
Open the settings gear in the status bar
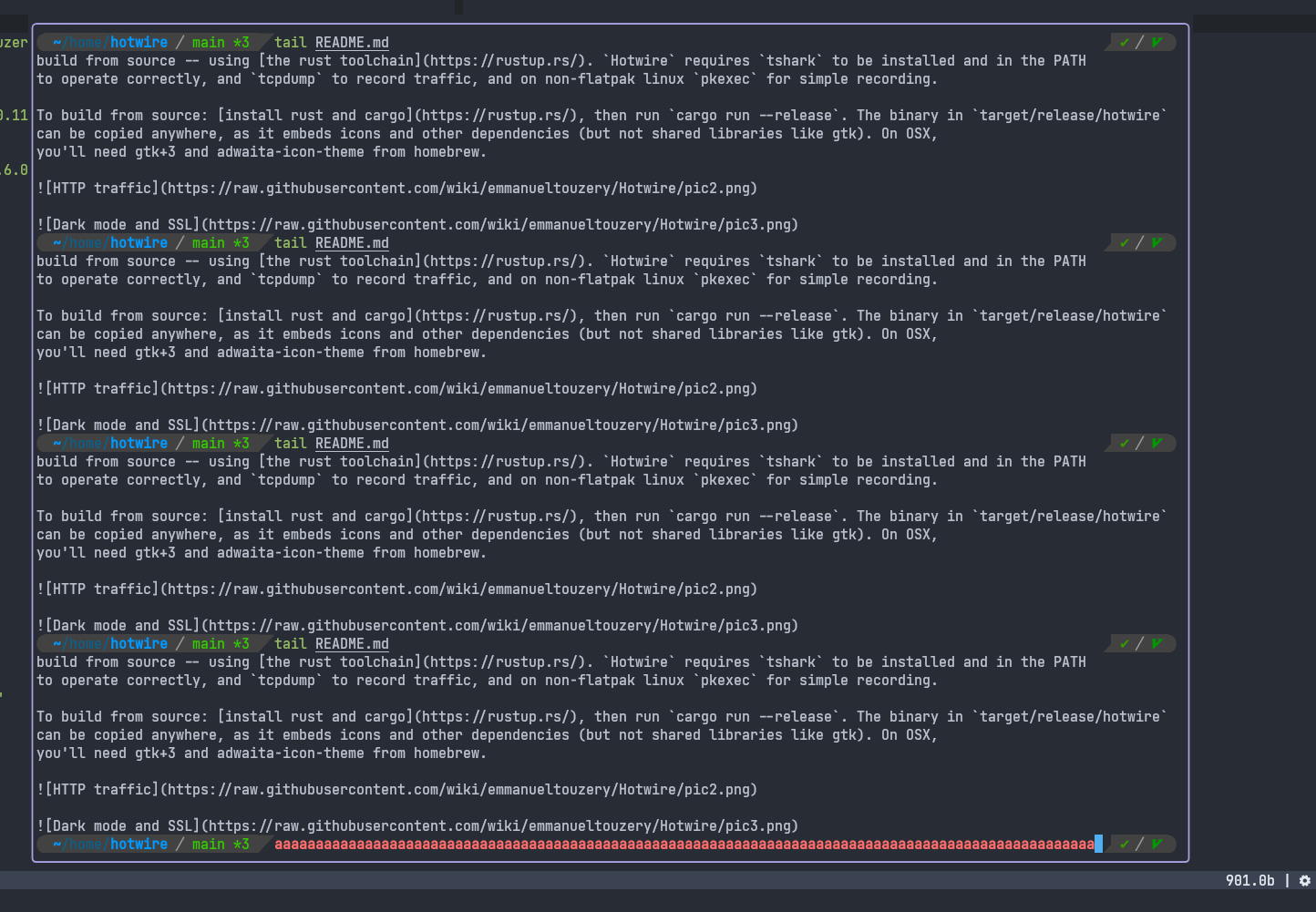click(1305, 881)
